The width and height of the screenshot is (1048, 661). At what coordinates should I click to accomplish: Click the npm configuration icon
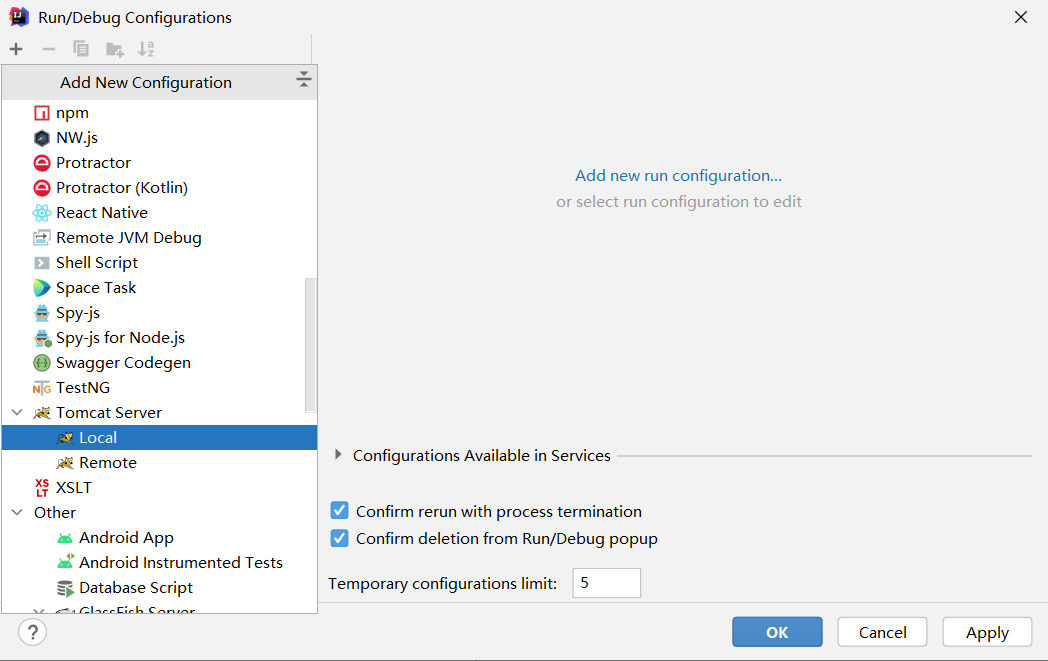pyautogui.click(x=41, y=113)
